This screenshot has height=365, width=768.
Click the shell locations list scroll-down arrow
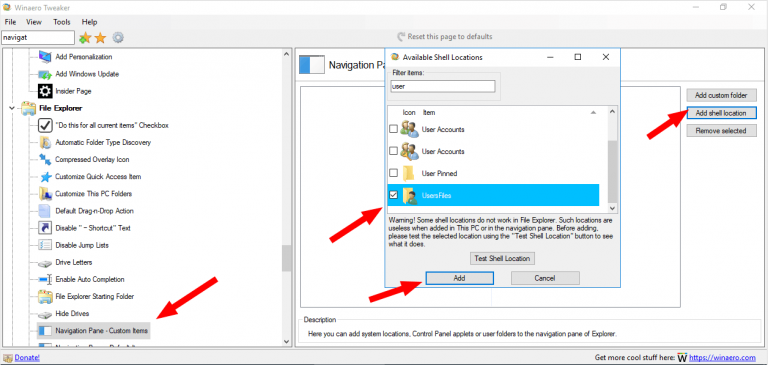[x=612, y=208]
